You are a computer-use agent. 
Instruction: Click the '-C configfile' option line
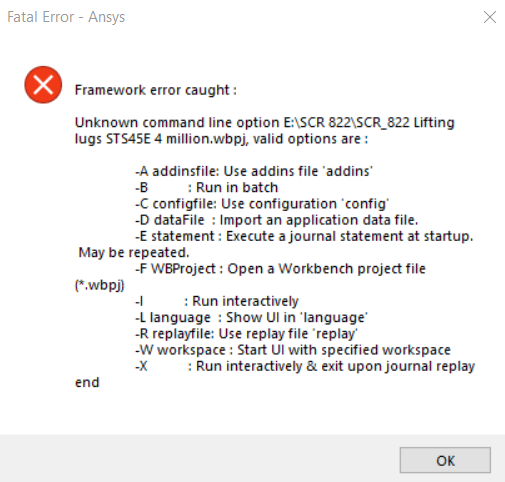(x=262, y=204)
